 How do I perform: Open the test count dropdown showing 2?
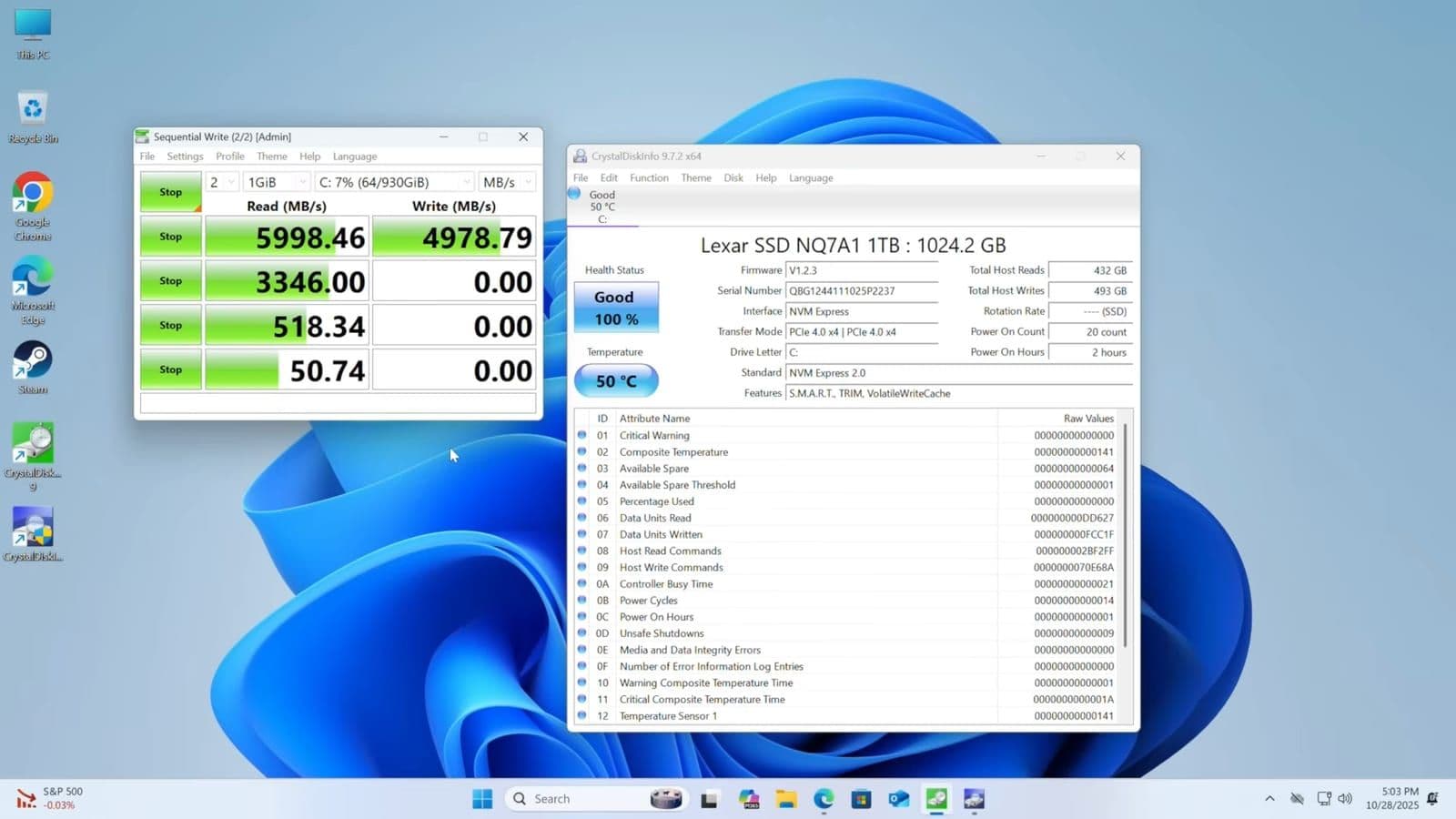coord(222,182)
